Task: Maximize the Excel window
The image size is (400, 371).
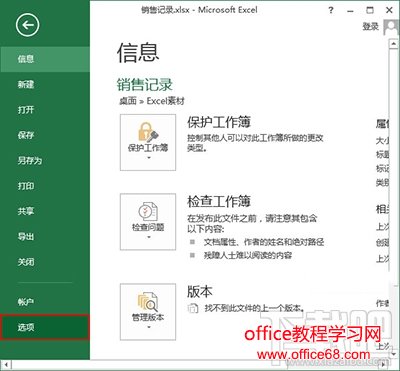Action: pyautogui.click(x=370, y=10)
